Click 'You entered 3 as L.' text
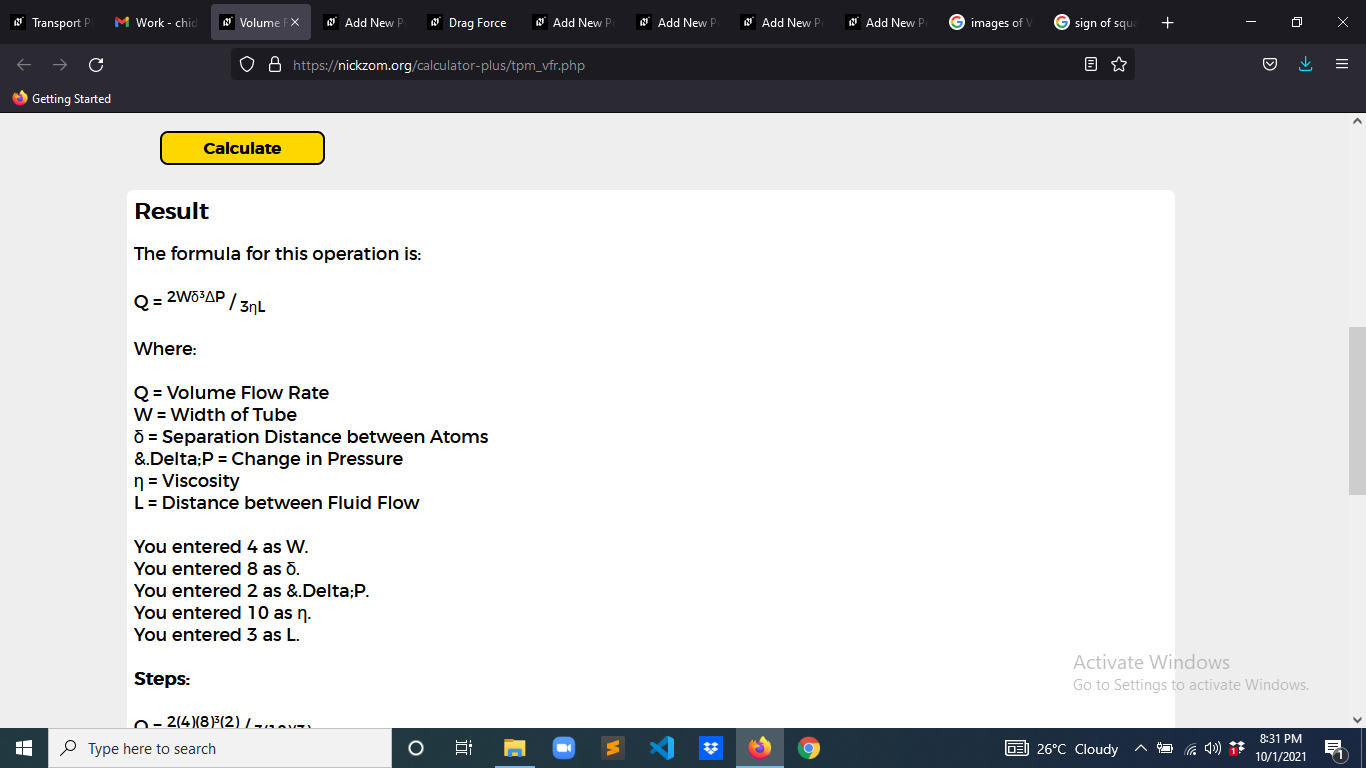1366x768 pixels. (217, 635)
